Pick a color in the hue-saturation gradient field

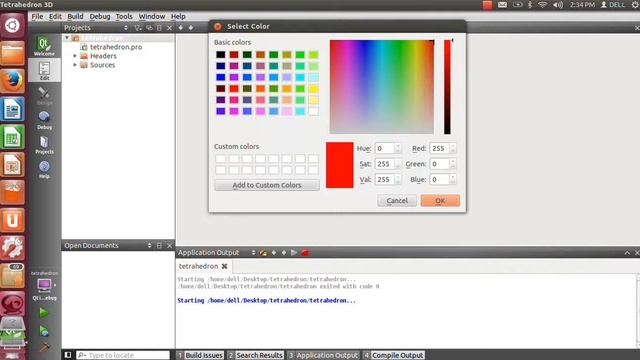[x=382, y=87]
